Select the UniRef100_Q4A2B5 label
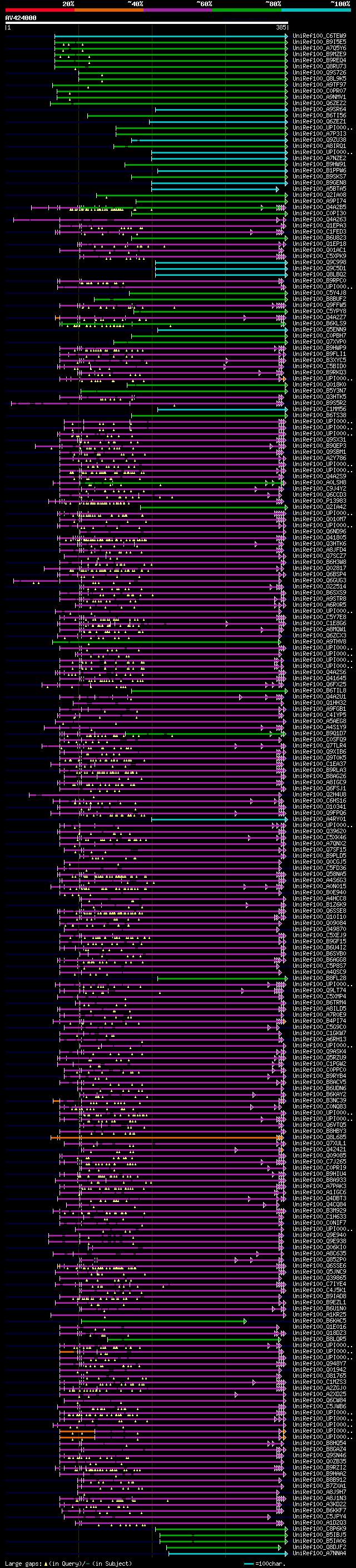 (319, 207)
